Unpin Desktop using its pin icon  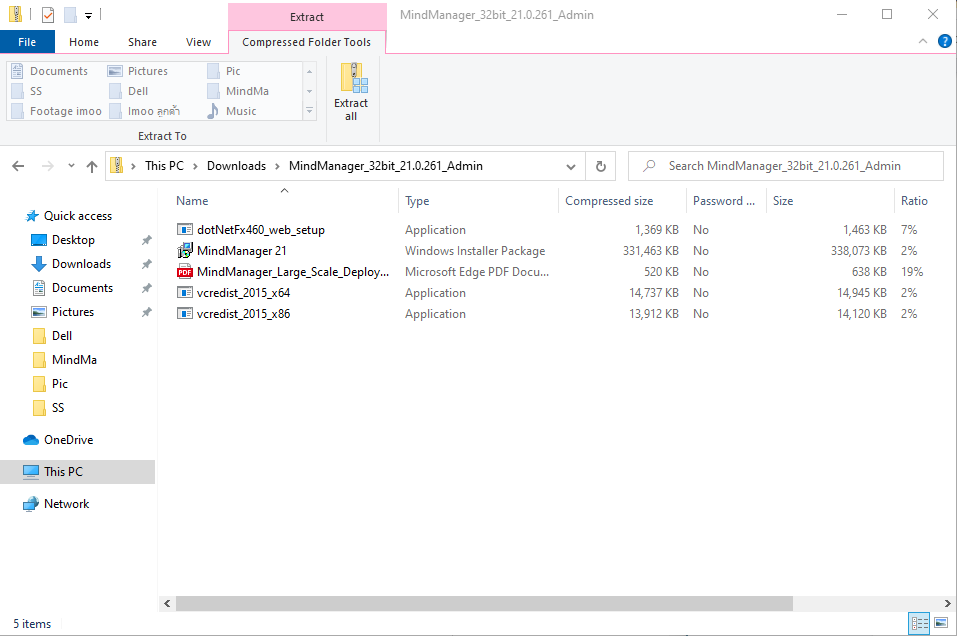pyautogui.click(x=146, y=240)
